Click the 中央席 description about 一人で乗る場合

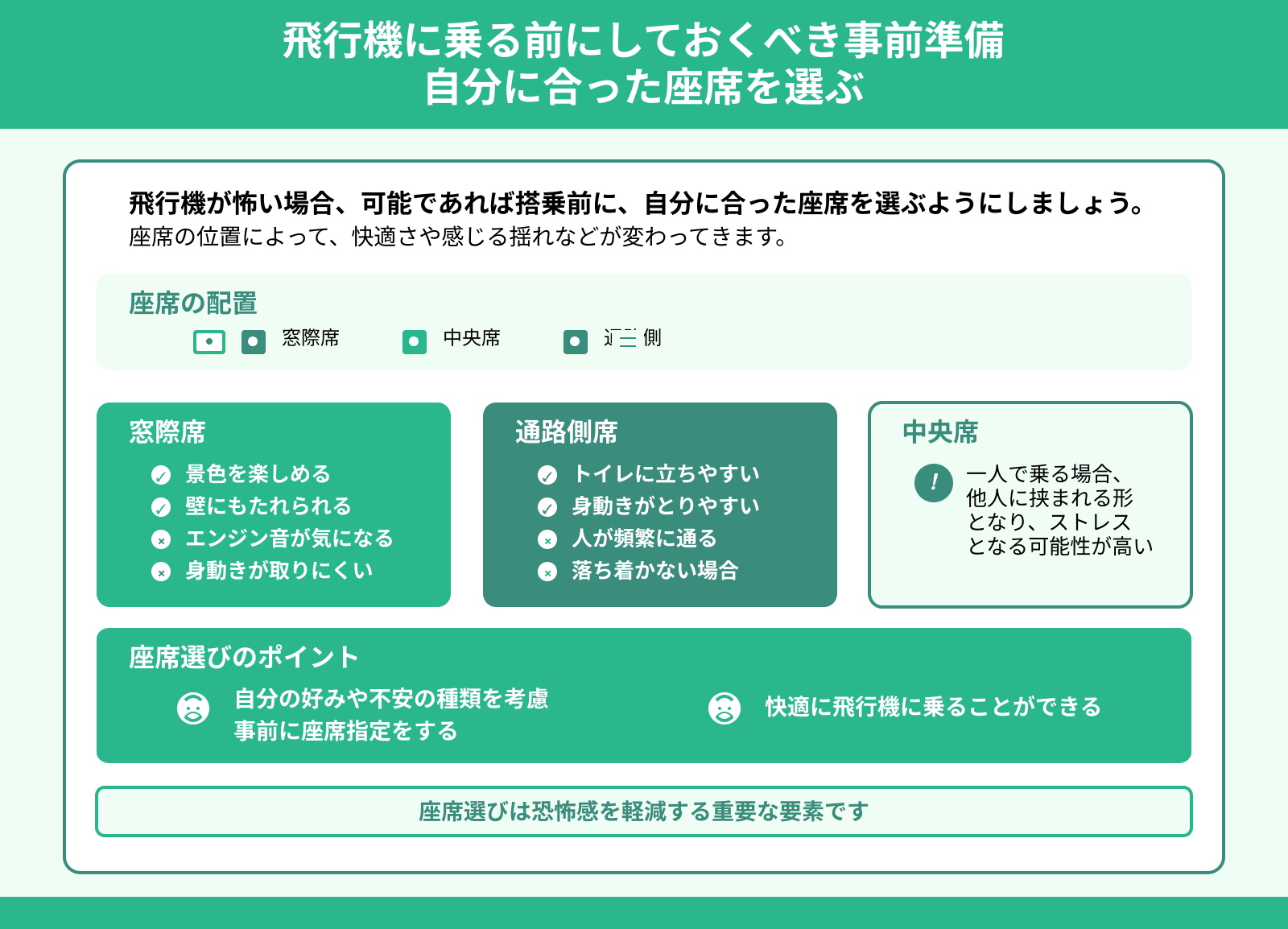1059,510
